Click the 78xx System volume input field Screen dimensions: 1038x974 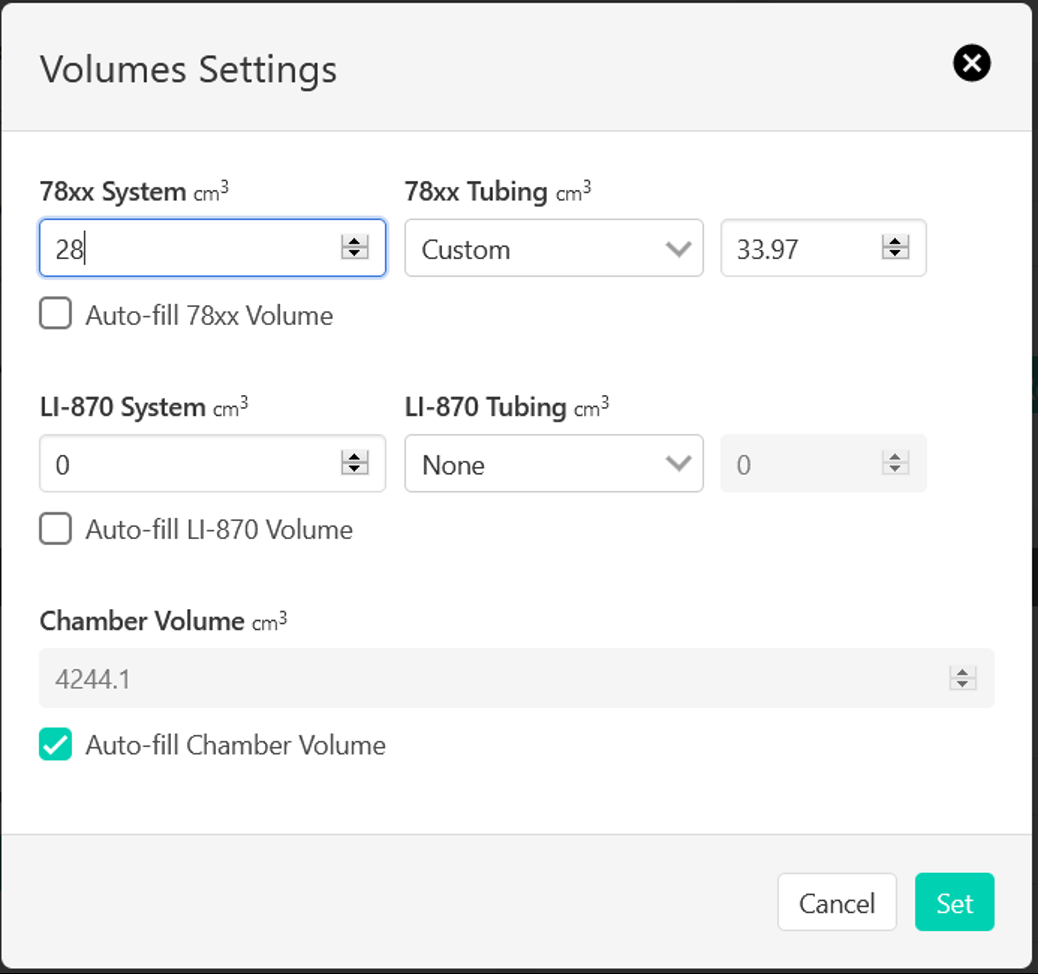[x=212, y=248]
